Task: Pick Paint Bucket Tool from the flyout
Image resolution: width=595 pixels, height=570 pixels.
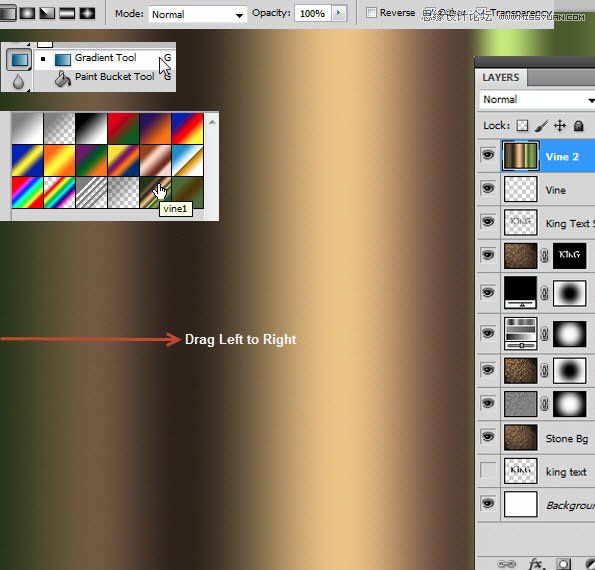Action: [105, 78]
